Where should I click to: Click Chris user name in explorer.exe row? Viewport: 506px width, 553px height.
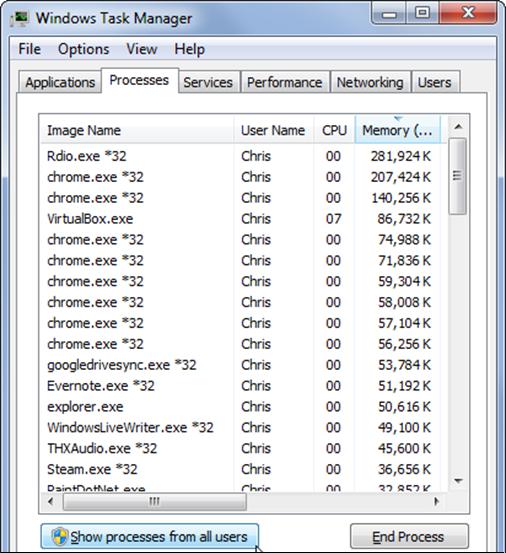pos(256,407)
